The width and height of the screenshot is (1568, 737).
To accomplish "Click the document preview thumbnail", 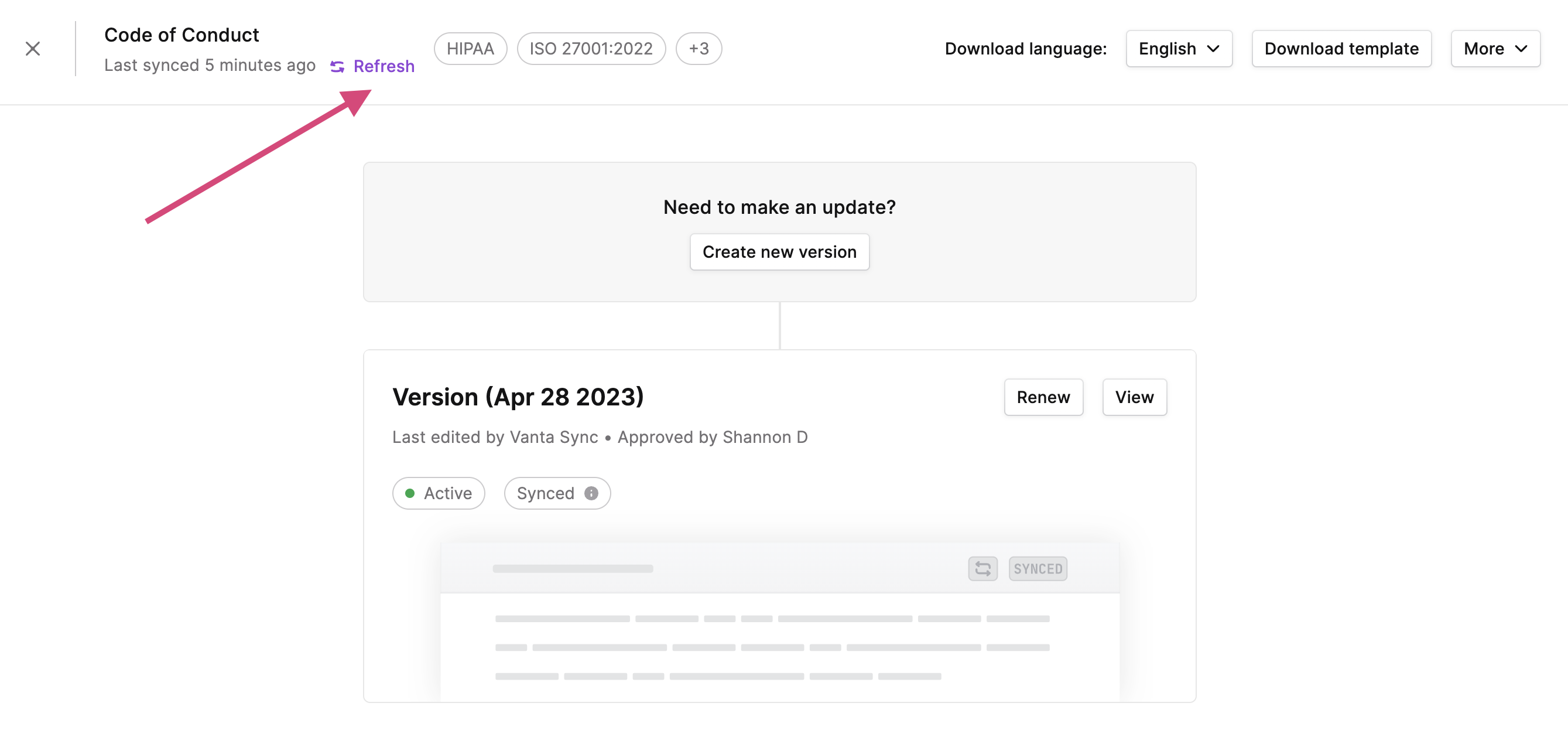I will (779, 621).
